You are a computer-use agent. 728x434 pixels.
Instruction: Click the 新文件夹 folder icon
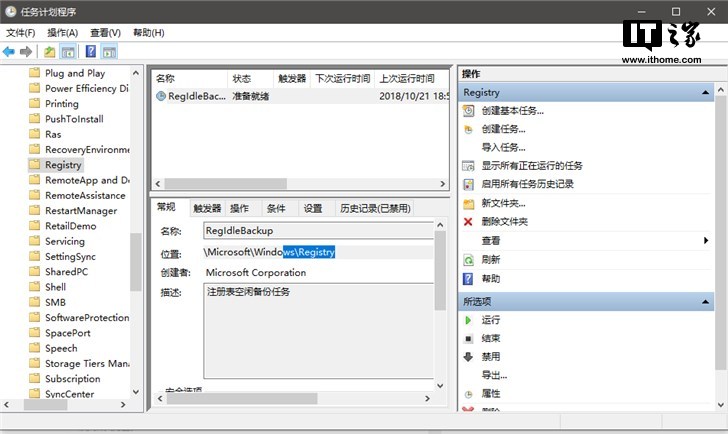pos(468,203)
